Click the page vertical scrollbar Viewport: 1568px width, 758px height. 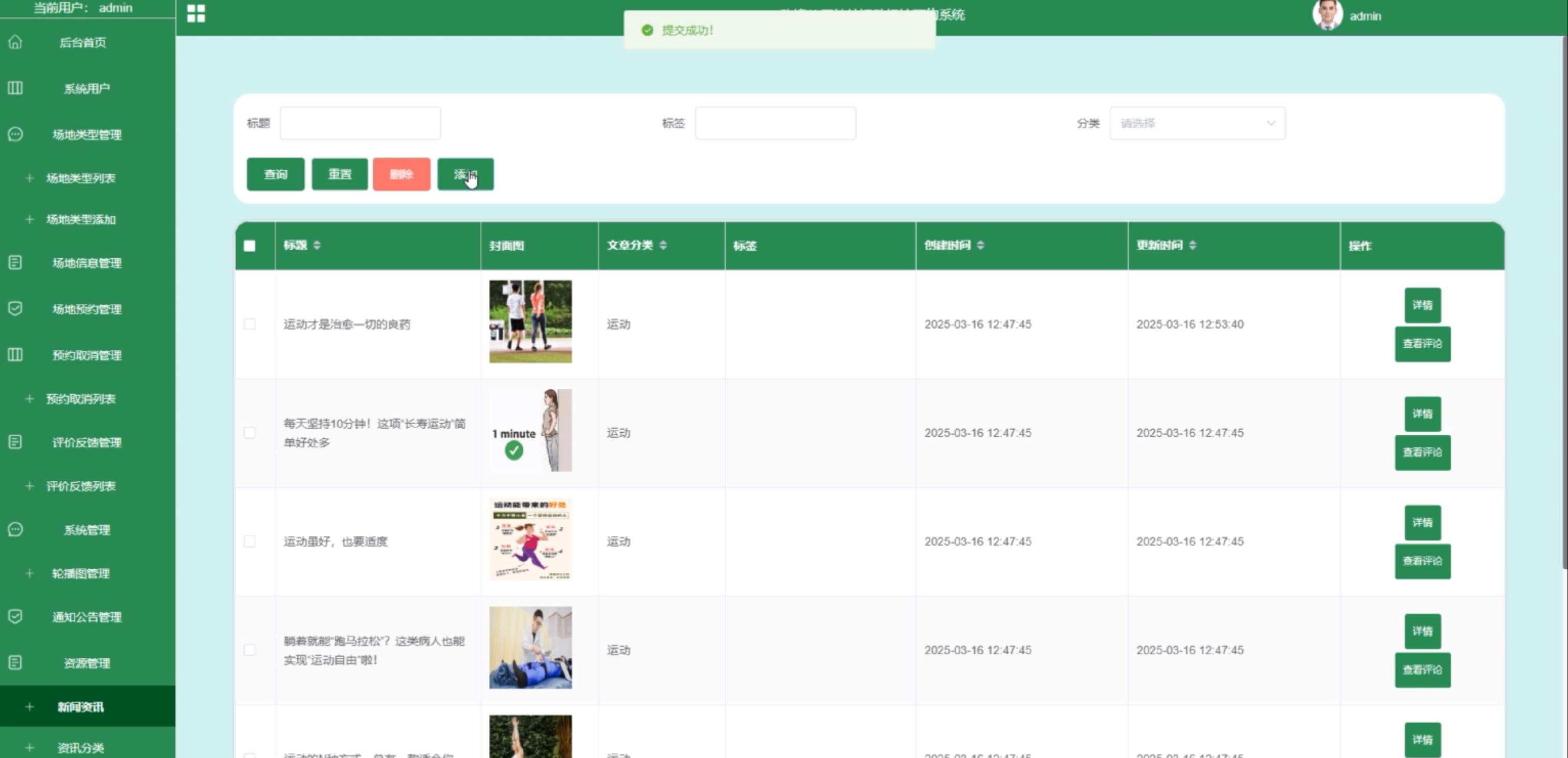pos(1564,304)
